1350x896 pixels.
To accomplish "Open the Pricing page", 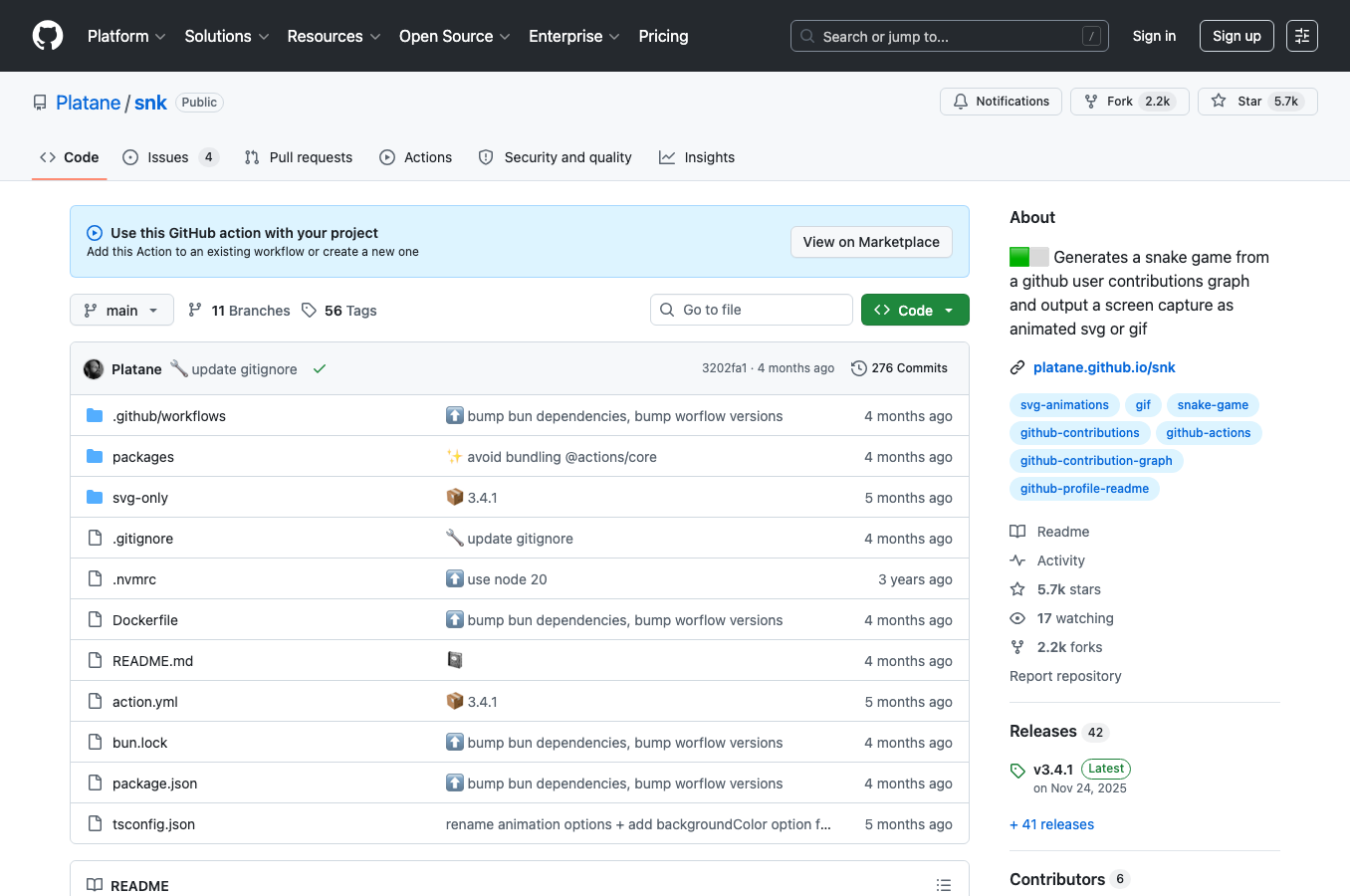I will (663, 36).
